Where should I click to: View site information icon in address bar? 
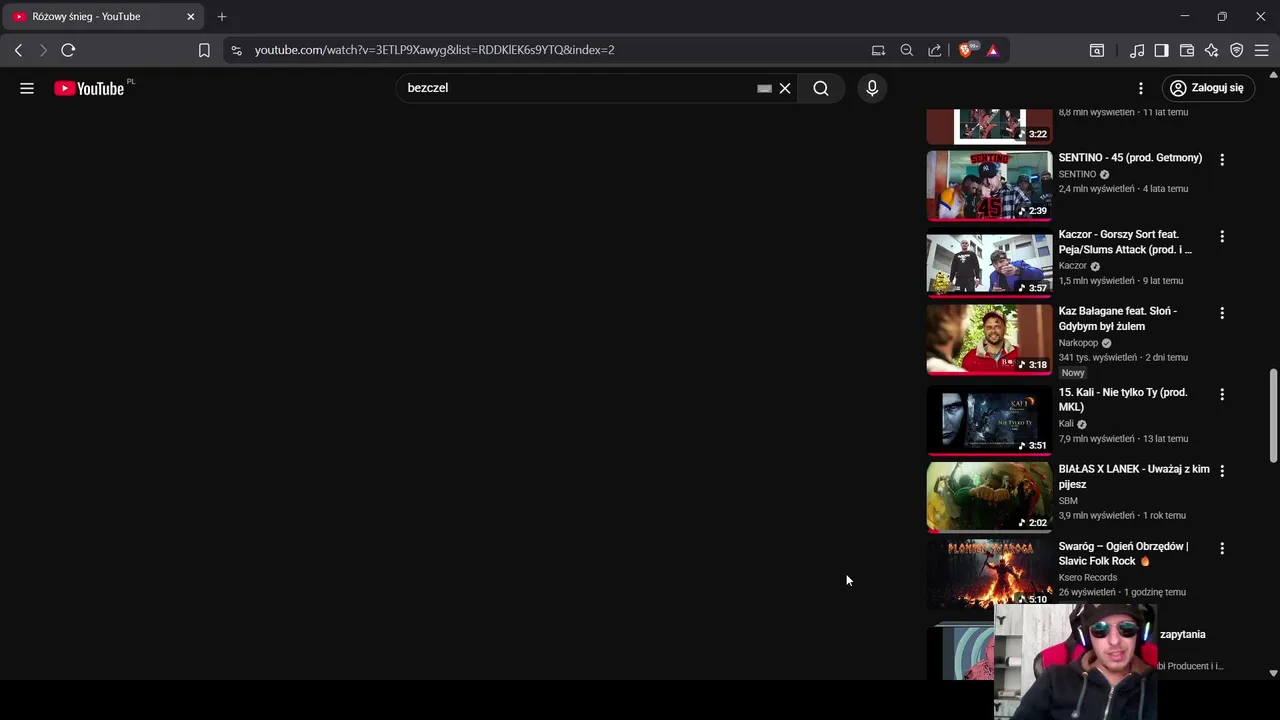pyautogui.click(x=236, y=50)
